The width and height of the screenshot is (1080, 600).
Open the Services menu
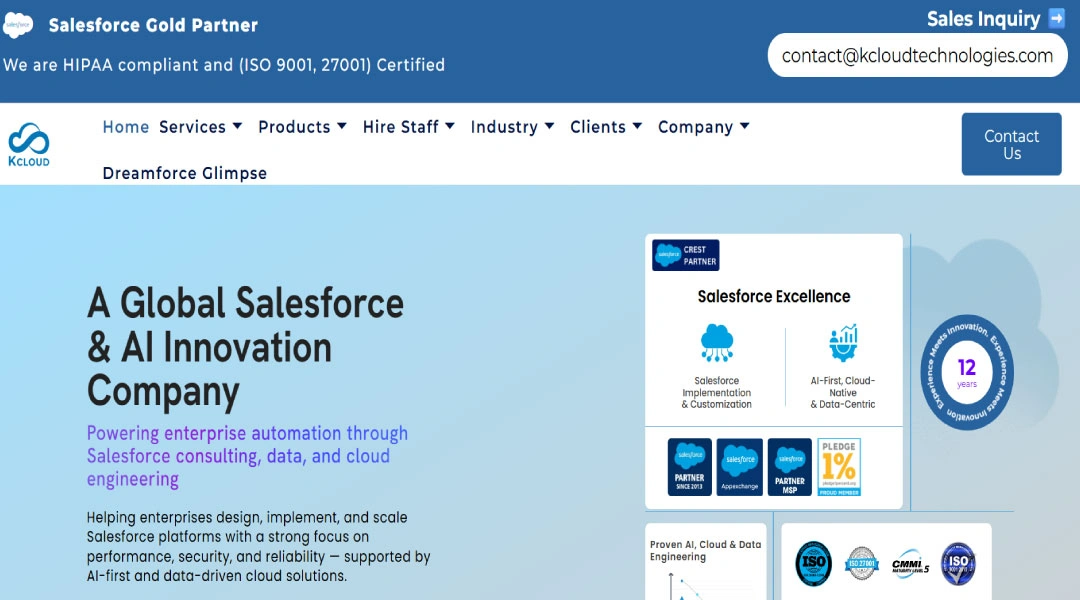pyautogui.click(x=193, y=127)
